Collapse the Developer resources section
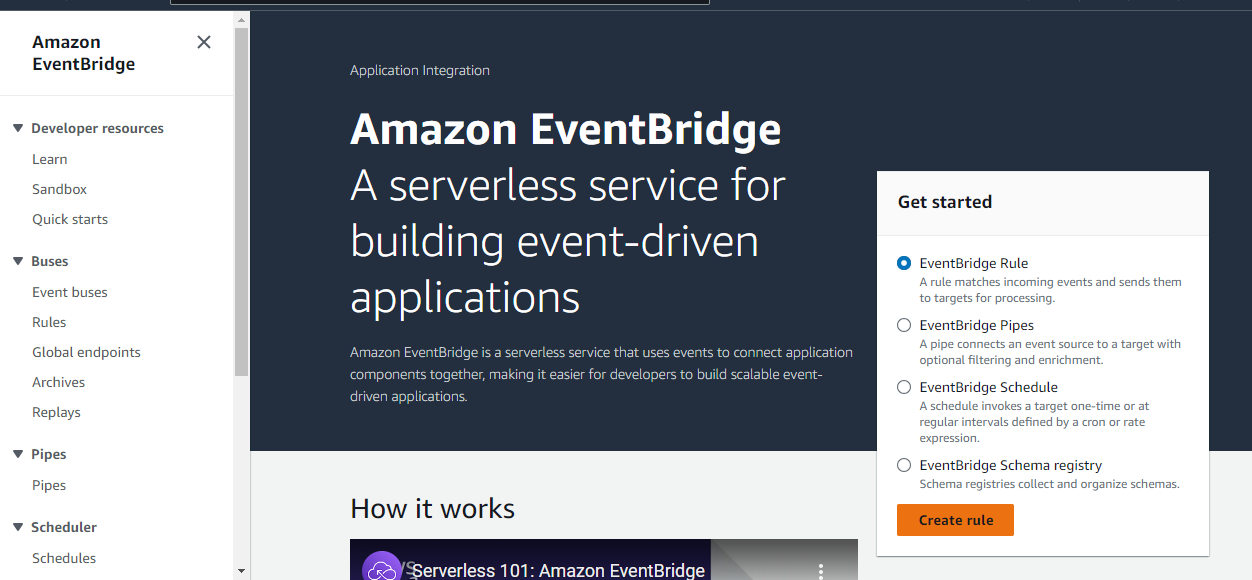 click(x=17, y=128)
